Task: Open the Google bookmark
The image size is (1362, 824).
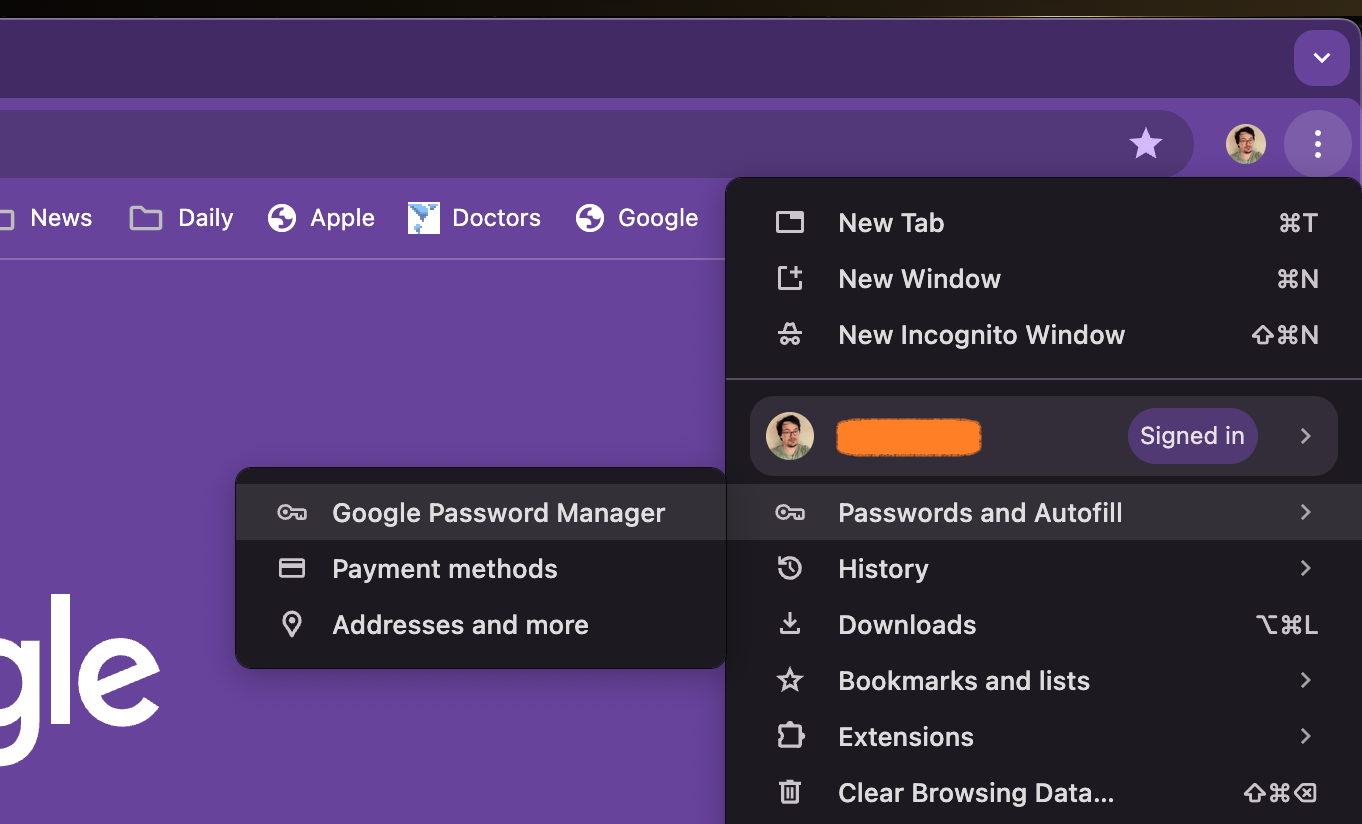Action: [x=636, y=218]
